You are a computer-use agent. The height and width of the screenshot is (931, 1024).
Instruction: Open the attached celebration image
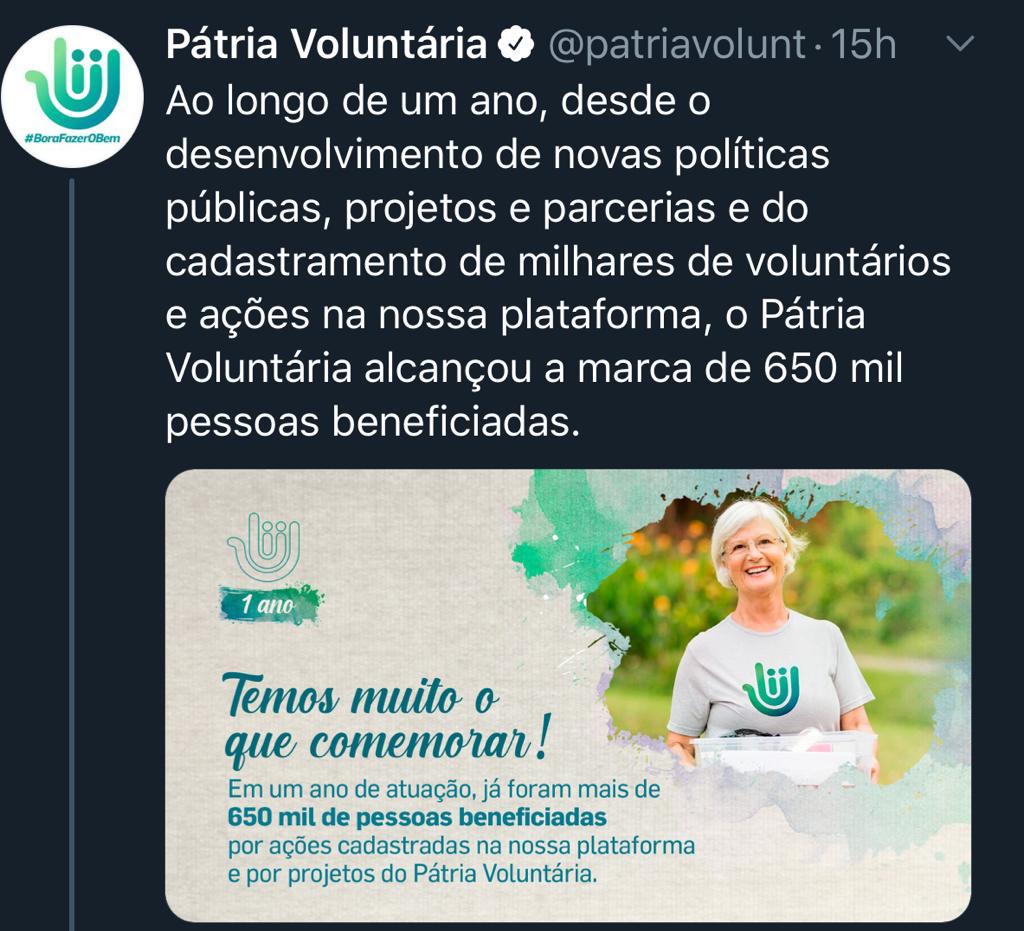tap(568, 695)
